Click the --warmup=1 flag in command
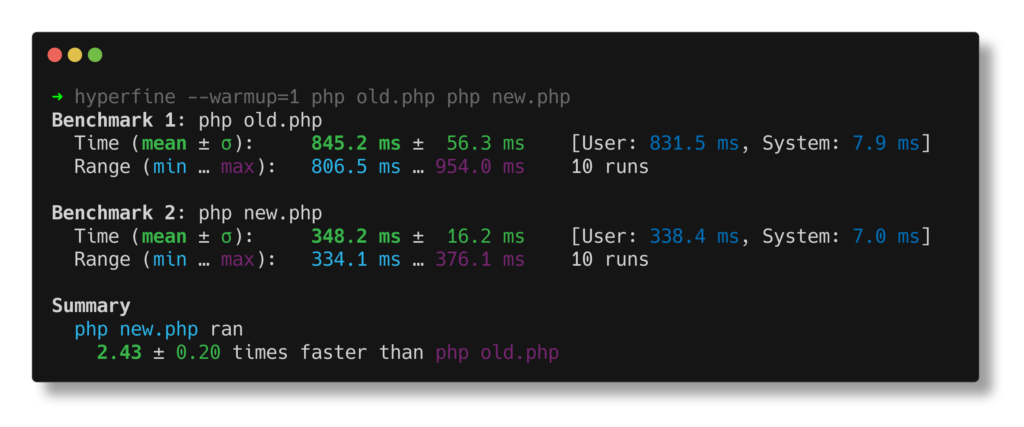The image size is (1024, 427). click(x=243, y=97)
